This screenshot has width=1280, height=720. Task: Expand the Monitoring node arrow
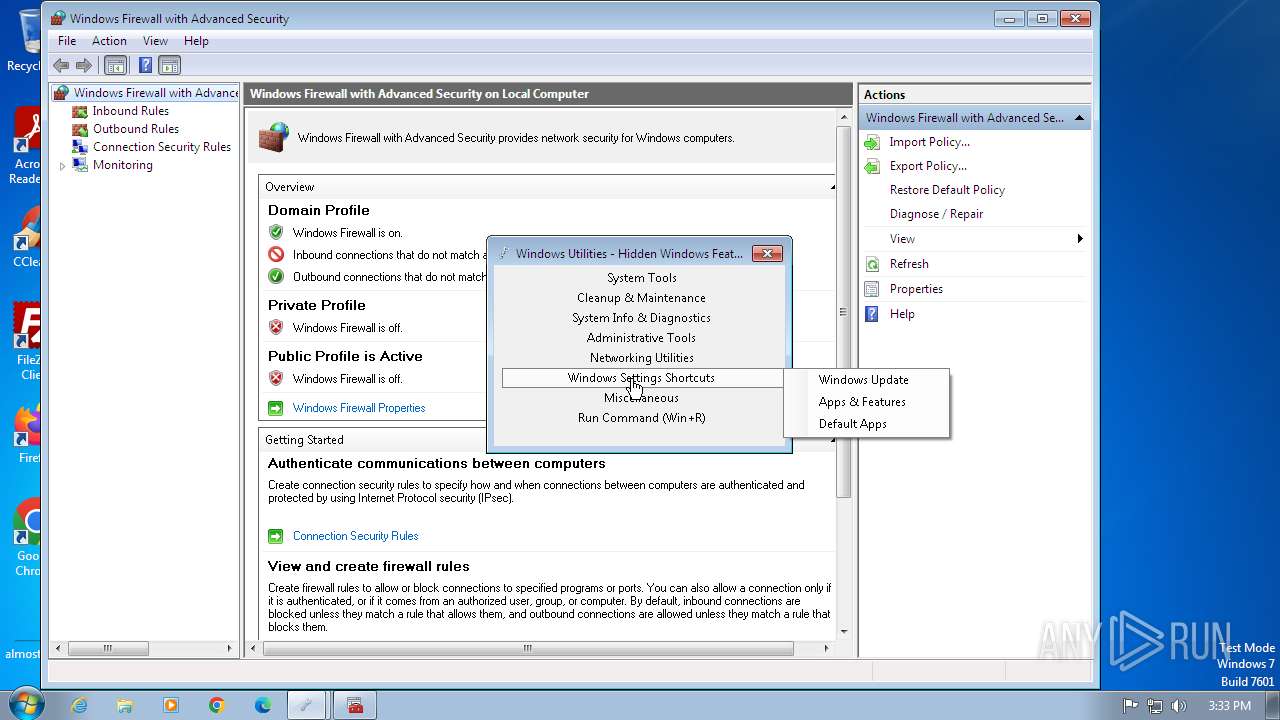(62, 166)
